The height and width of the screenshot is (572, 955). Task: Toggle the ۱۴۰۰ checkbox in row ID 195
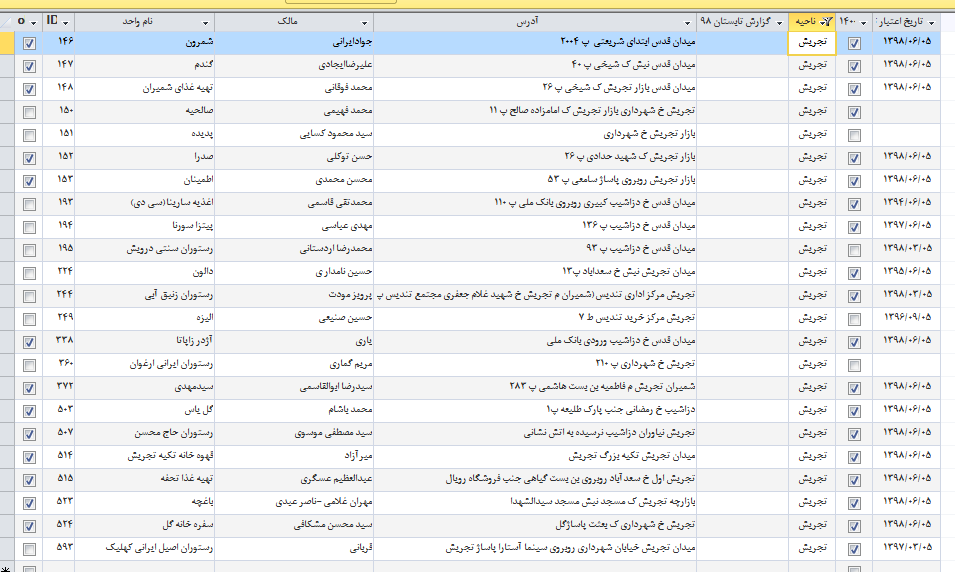854,250
